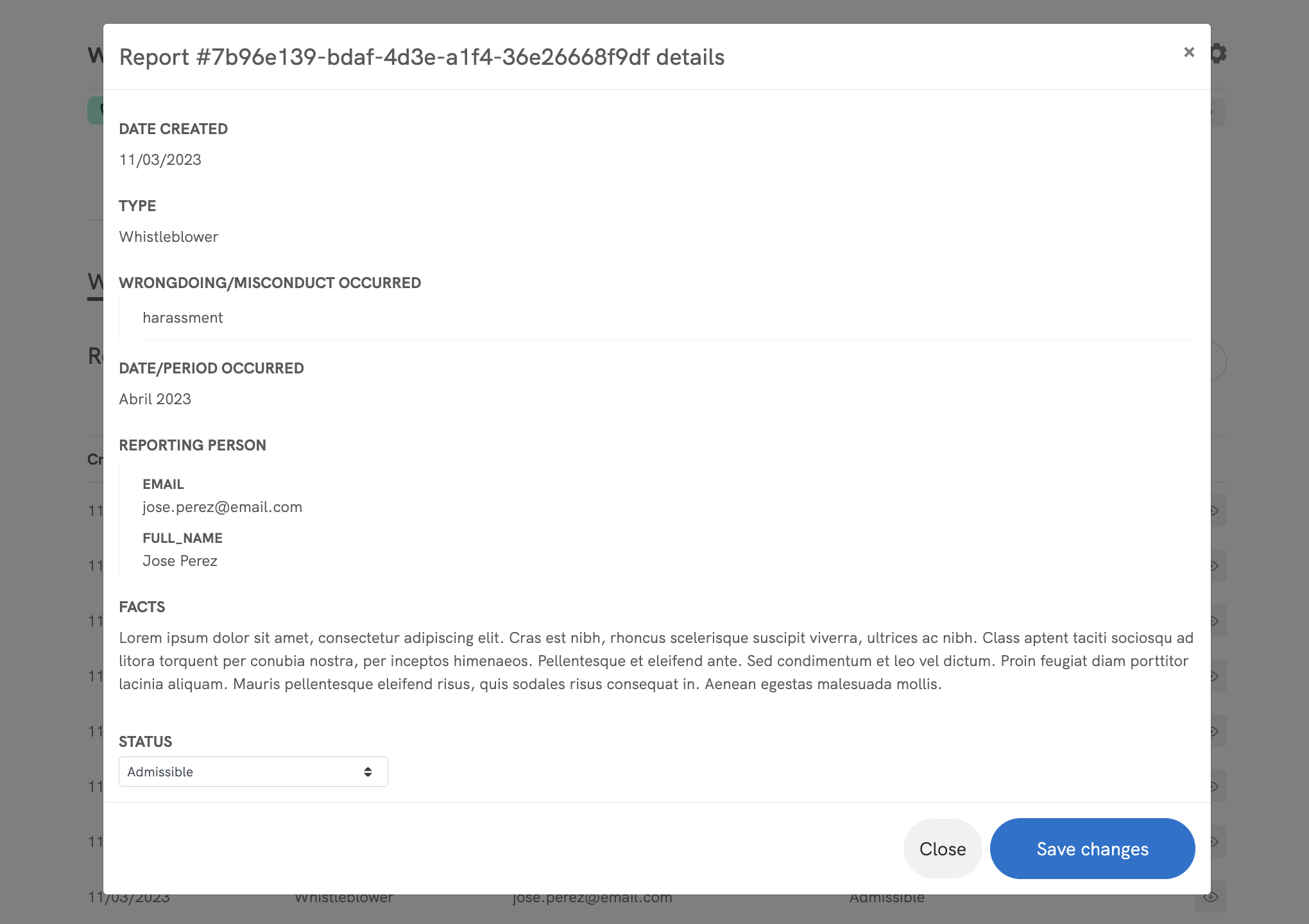The image size is (1309, 924).
Task: Dismiss the report dialog with the X icon
Action: (1189, 52)
